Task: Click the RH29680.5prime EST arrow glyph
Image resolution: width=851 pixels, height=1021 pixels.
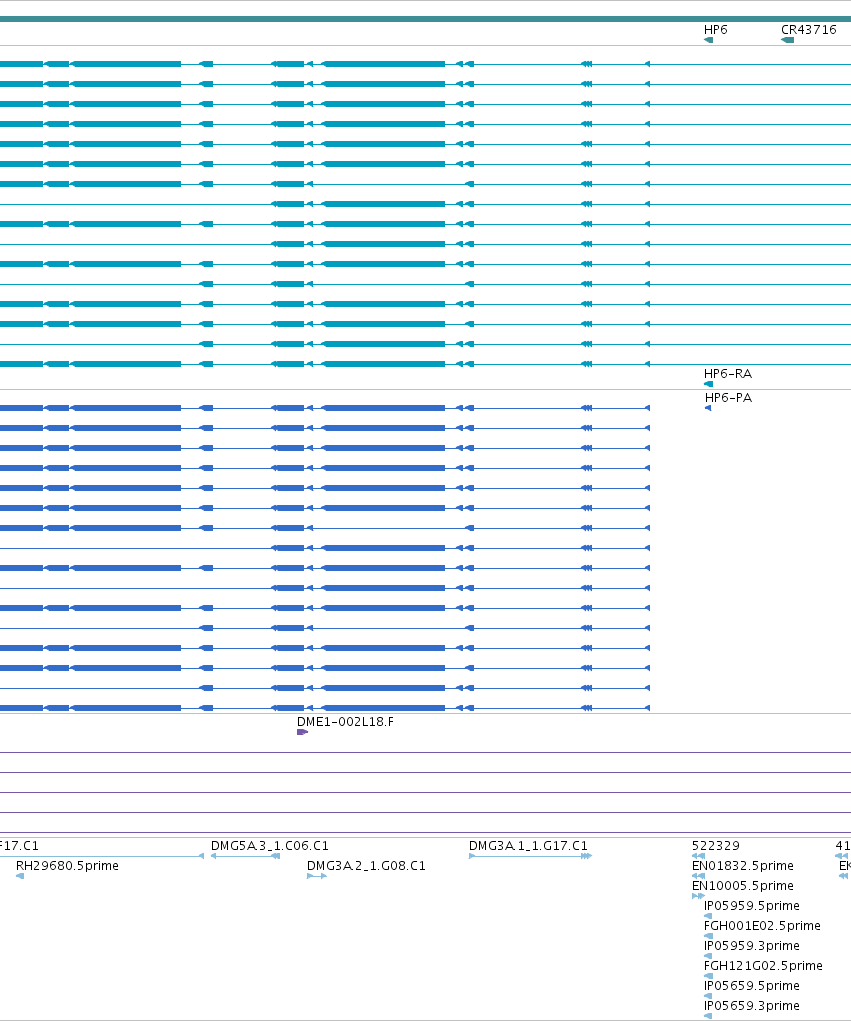Action: coord(20,876)
